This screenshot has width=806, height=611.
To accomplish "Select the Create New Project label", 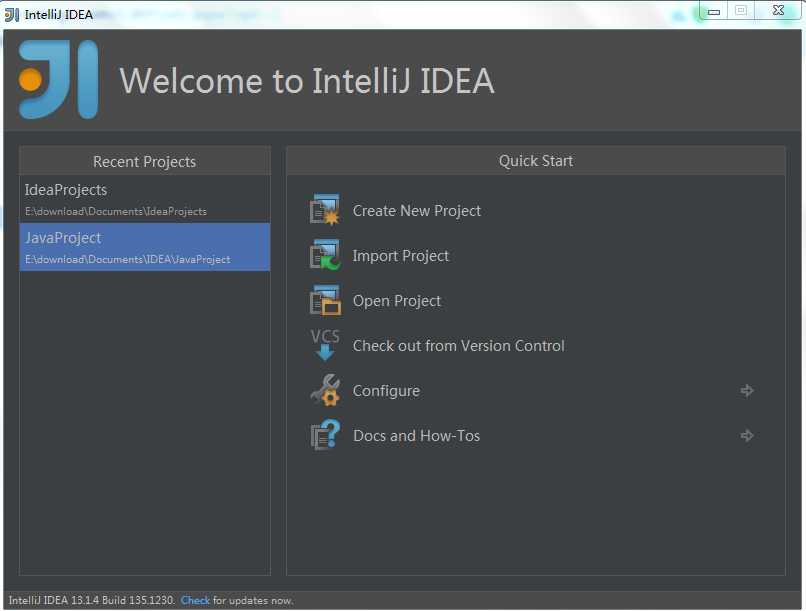I will (416, 211).
